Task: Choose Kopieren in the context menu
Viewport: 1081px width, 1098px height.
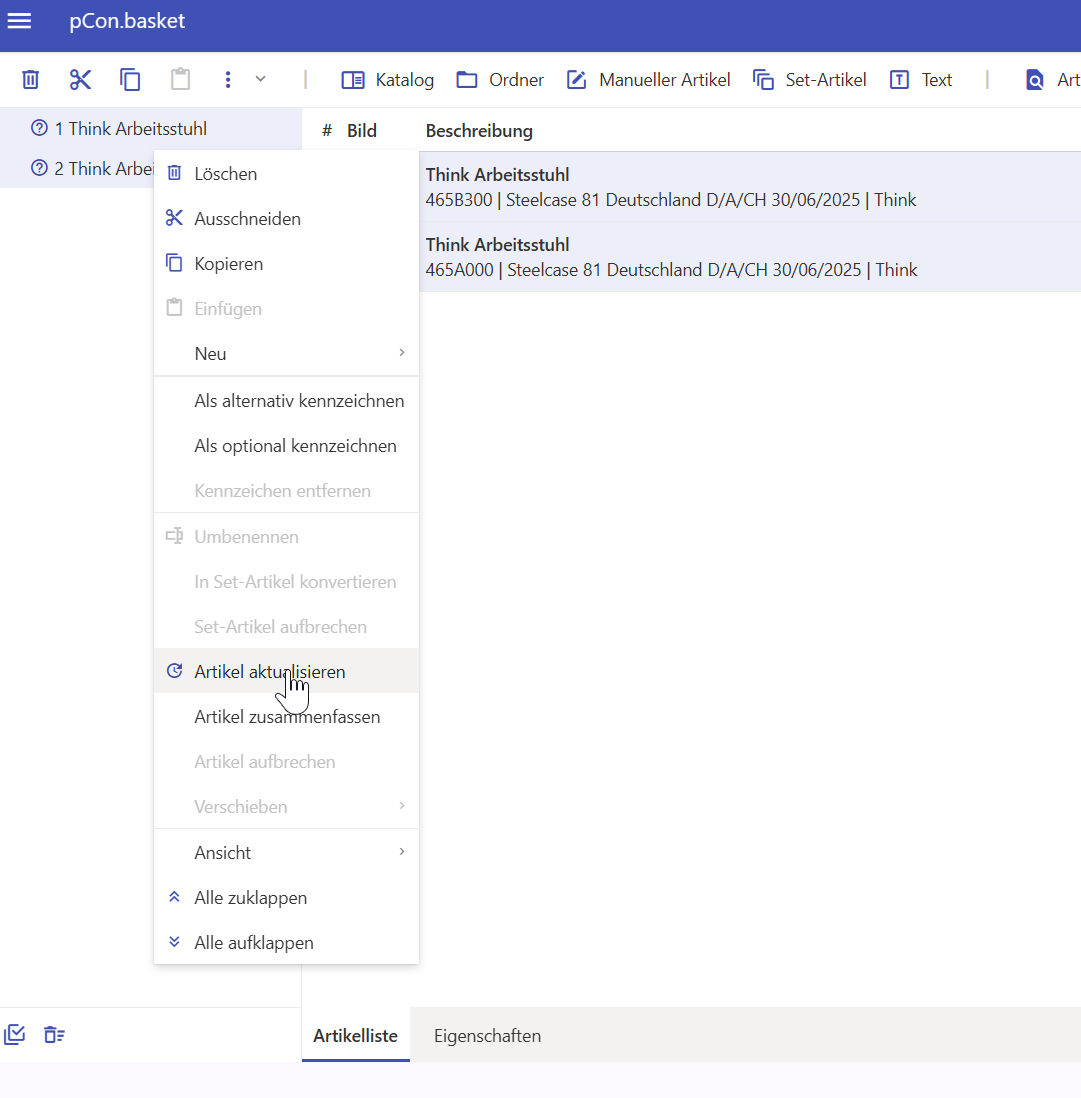Action: coord(286,263)
